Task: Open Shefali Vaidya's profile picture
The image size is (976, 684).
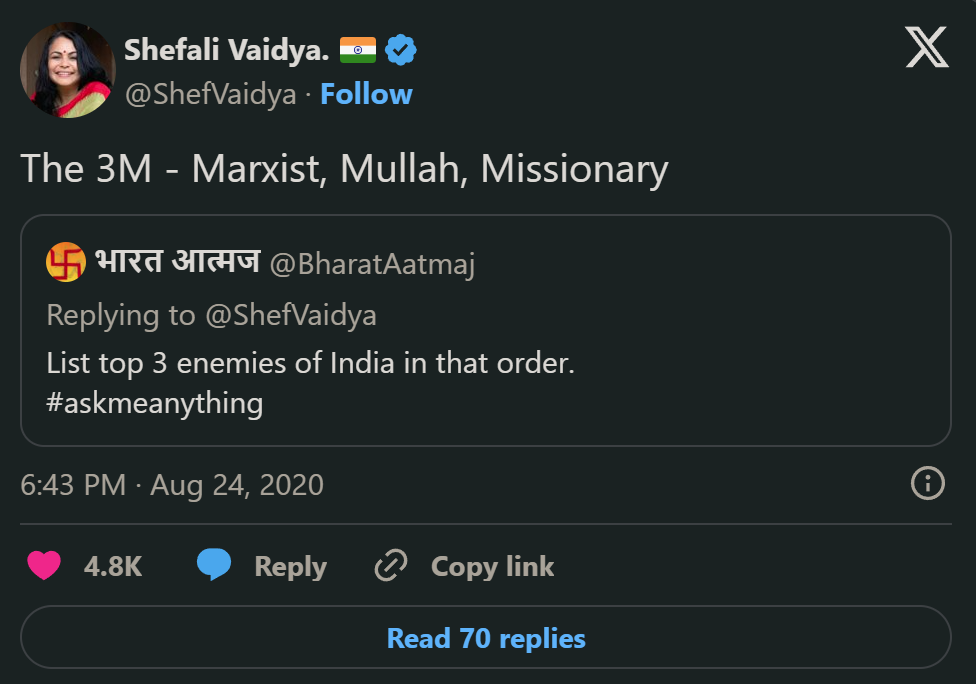Action: pos(67,69)
